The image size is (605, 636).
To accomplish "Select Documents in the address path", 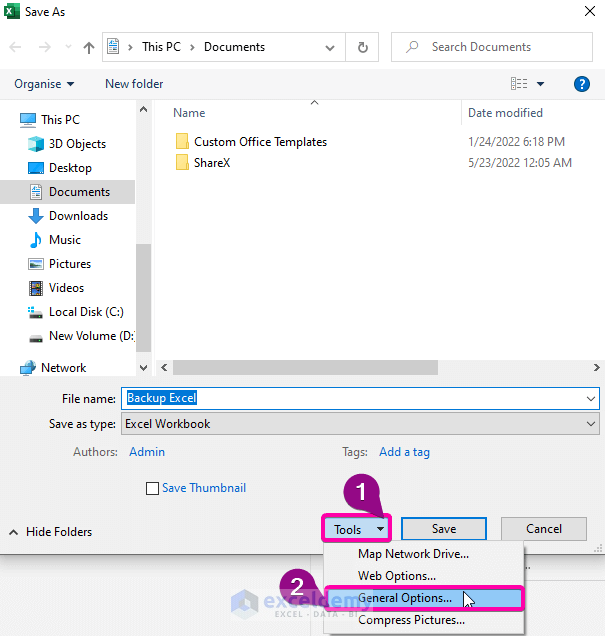I will (234, 47).
